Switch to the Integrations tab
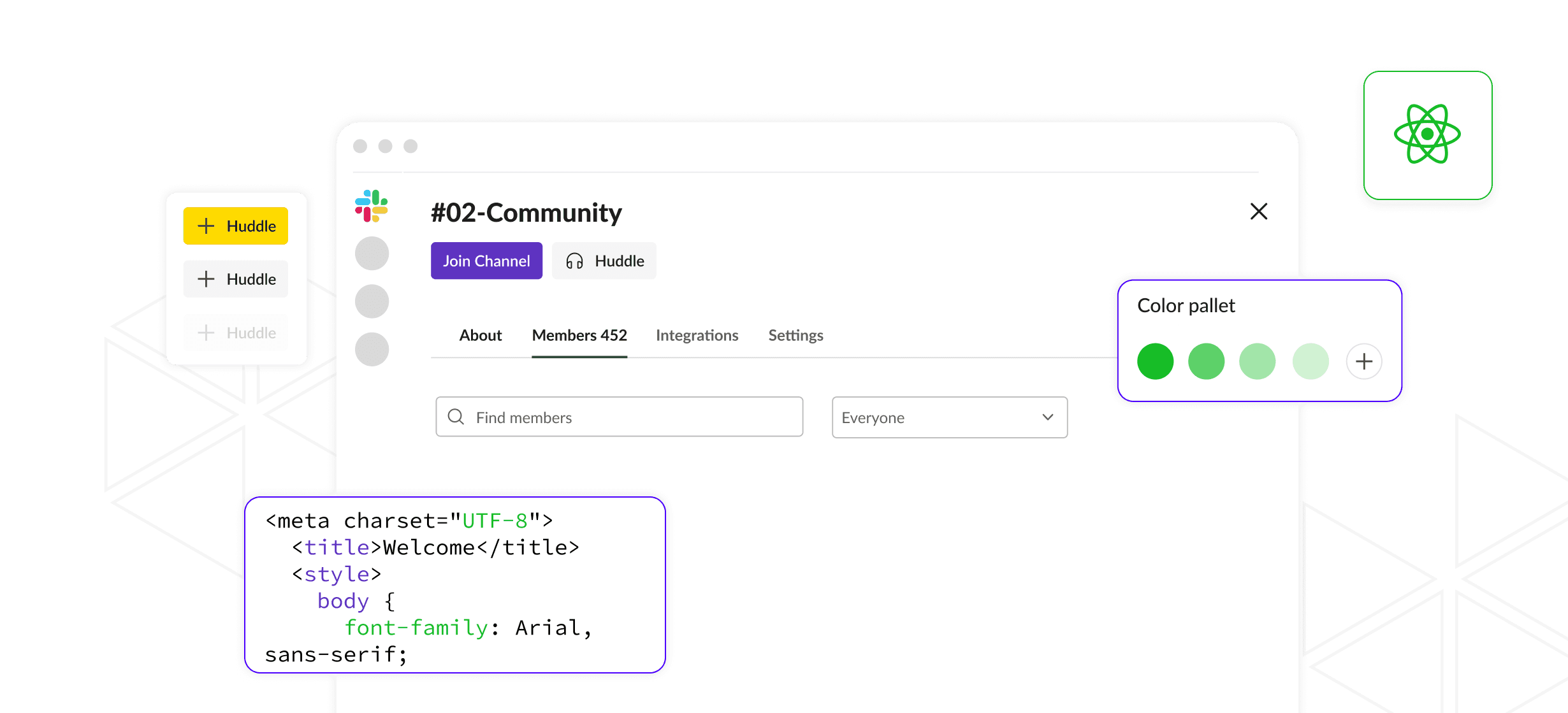 point(697,335)
